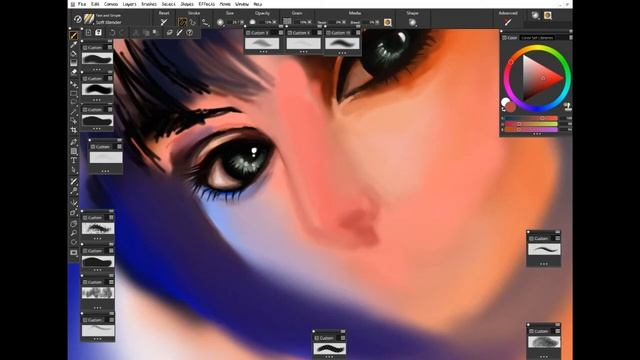
Task: Enable Freehand Strokes mode
Action: click(x=182, y=22)
